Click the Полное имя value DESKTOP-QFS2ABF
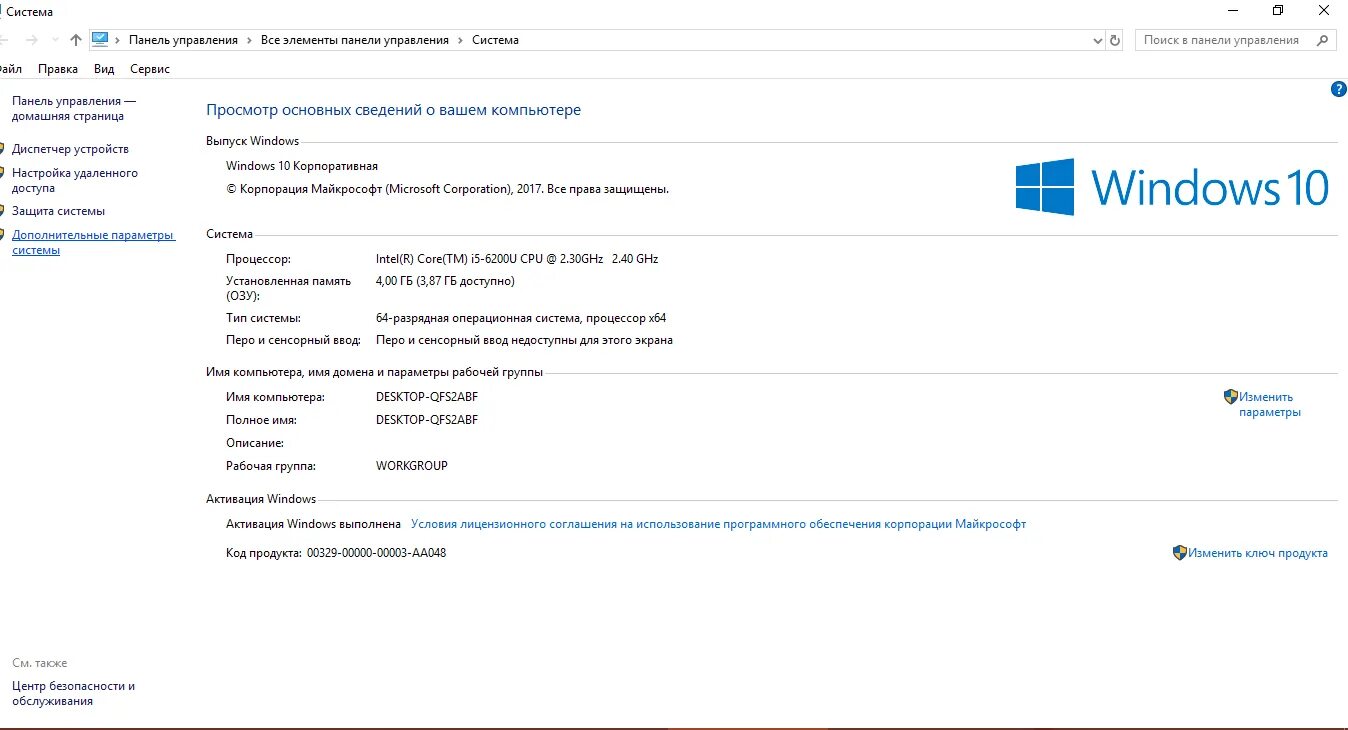Screen dimensions: 1348x730 click(427, 420)
